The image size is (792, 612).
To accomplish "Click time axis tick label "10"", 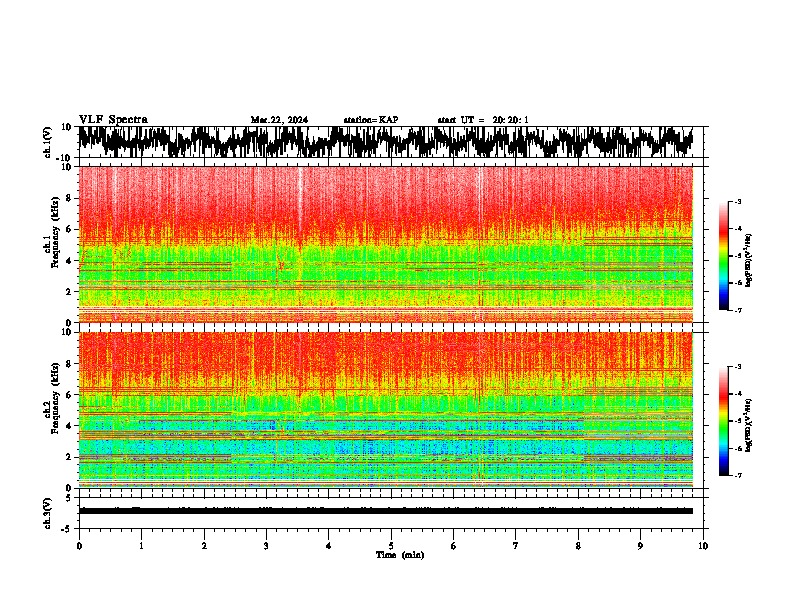I will coord(703,546).
